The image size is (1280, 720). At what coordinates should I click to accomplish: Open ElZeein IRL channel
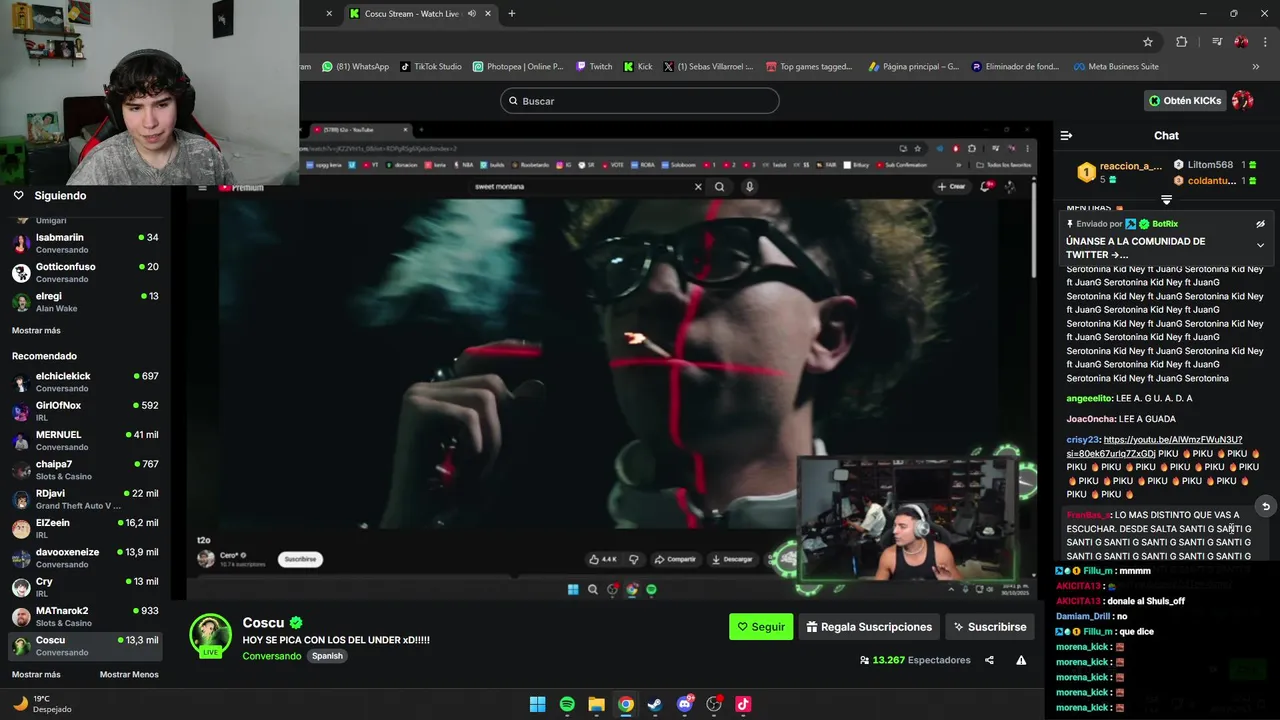85,528
